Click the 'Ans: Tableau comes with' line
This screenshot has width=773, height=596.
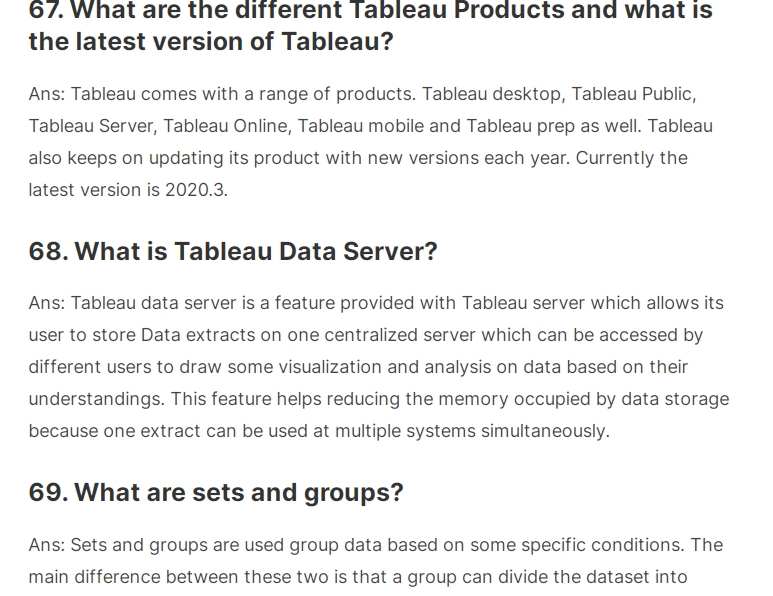coord(362,94)
